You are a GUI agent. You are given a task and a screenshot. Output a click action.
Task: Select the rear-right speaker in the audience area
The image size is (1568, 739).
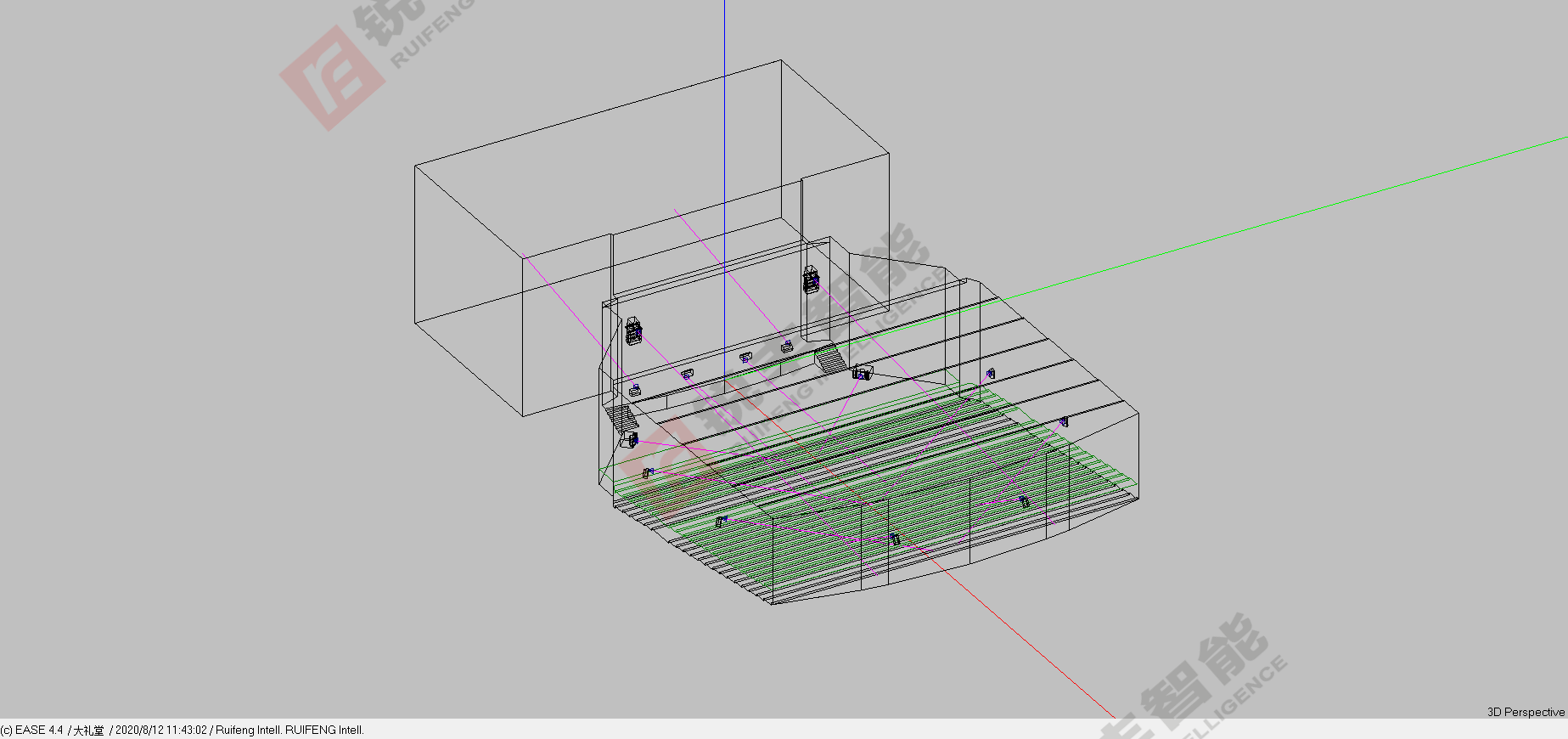coord(1025,502)
